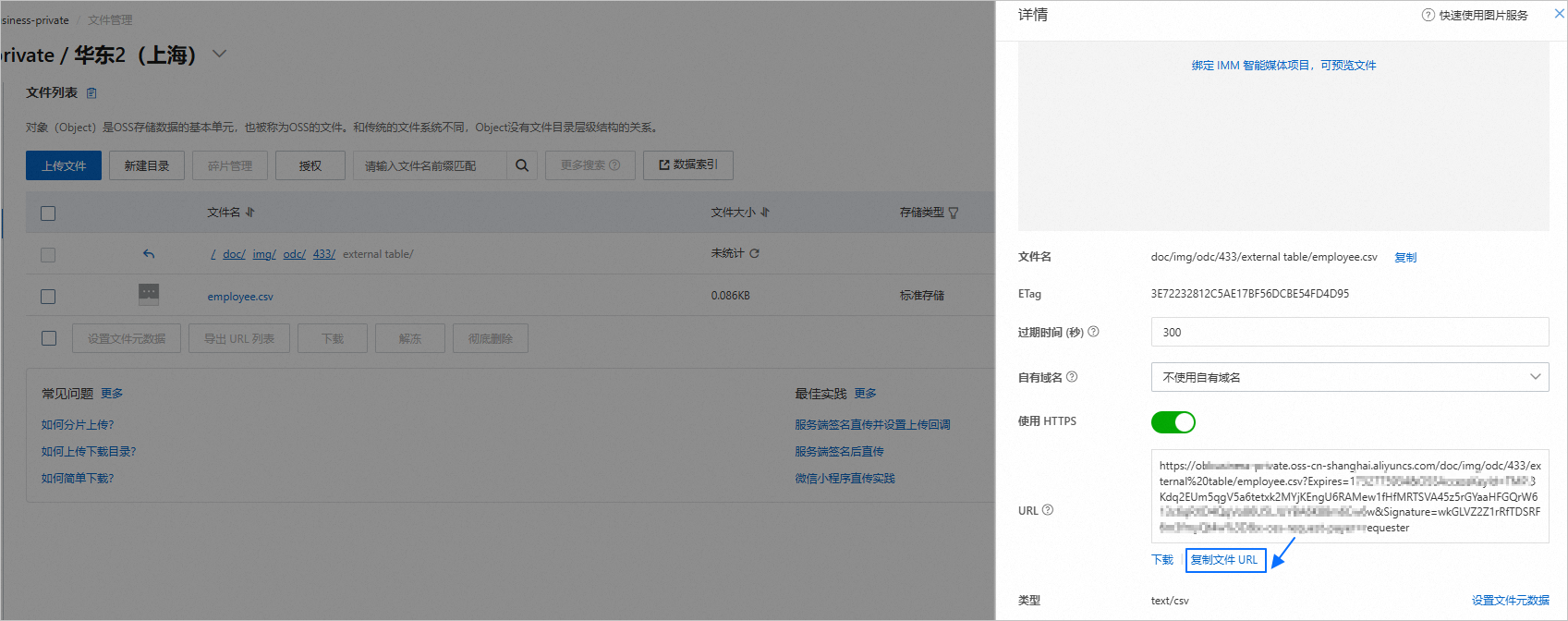Click the 绑定 IMM 智能媒体项目 link
Screen dimensions: 1568x621
click(x=1283, y=65)
